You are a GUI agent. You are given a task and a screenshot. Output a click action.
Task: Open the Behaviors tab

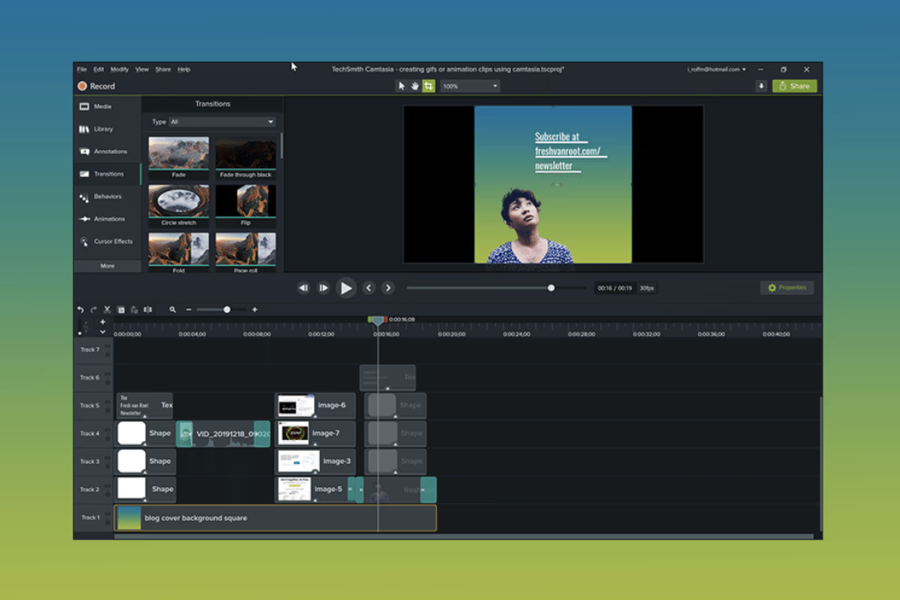[x=107, y=196]
